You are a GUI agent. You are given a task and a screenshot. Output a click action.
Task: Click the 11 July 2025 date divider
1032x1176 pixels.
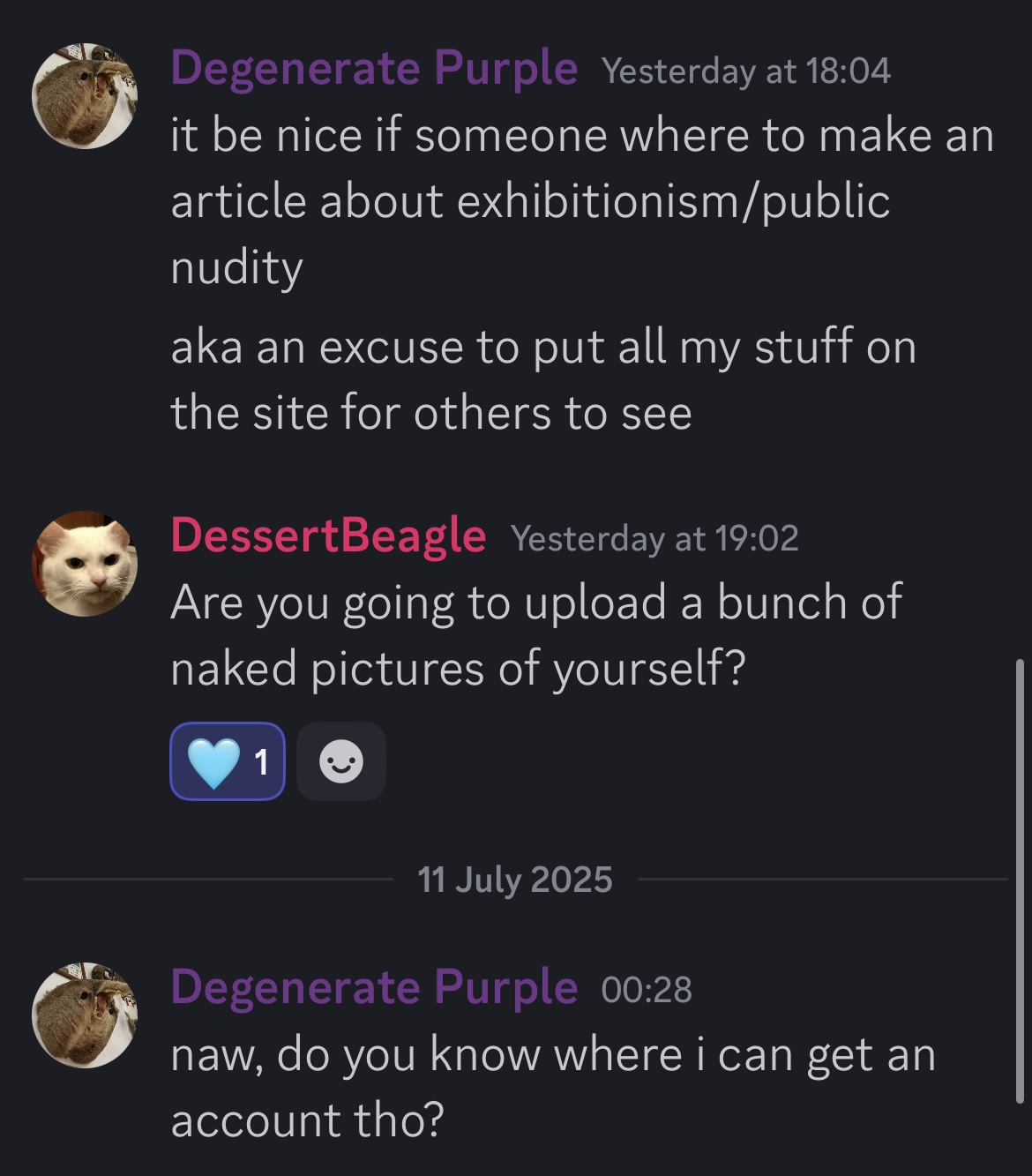(x=515, y=880)
